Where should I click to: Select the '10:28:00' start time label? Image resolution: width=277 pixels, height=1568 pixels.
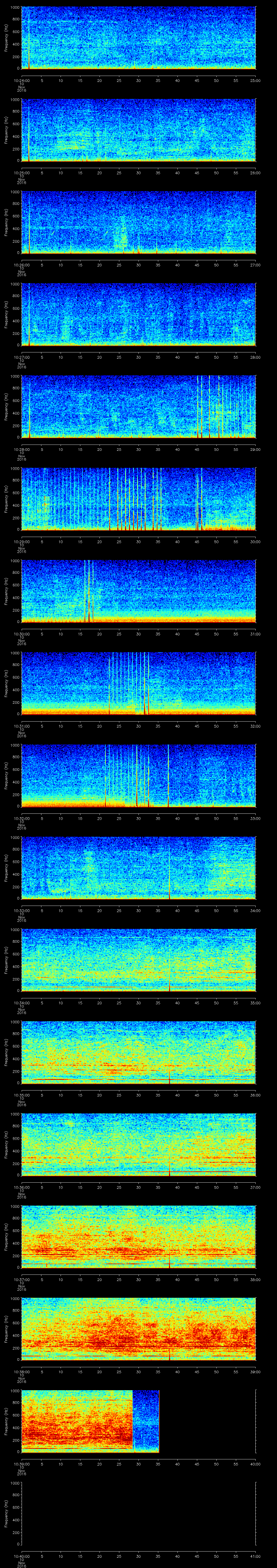pyautogui.click(x=21, y=449)
